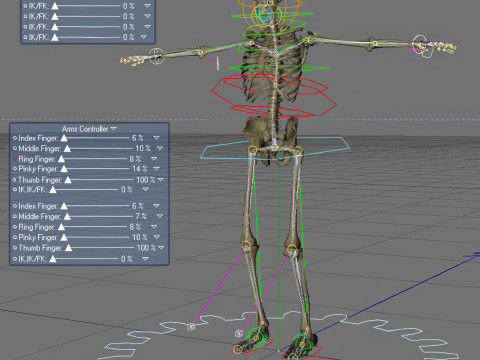Image resolution: width=480 pixels, height=360 pixels.
Task: Click slider handle on Middle Finger 7% row
Action: click(67, 217)
